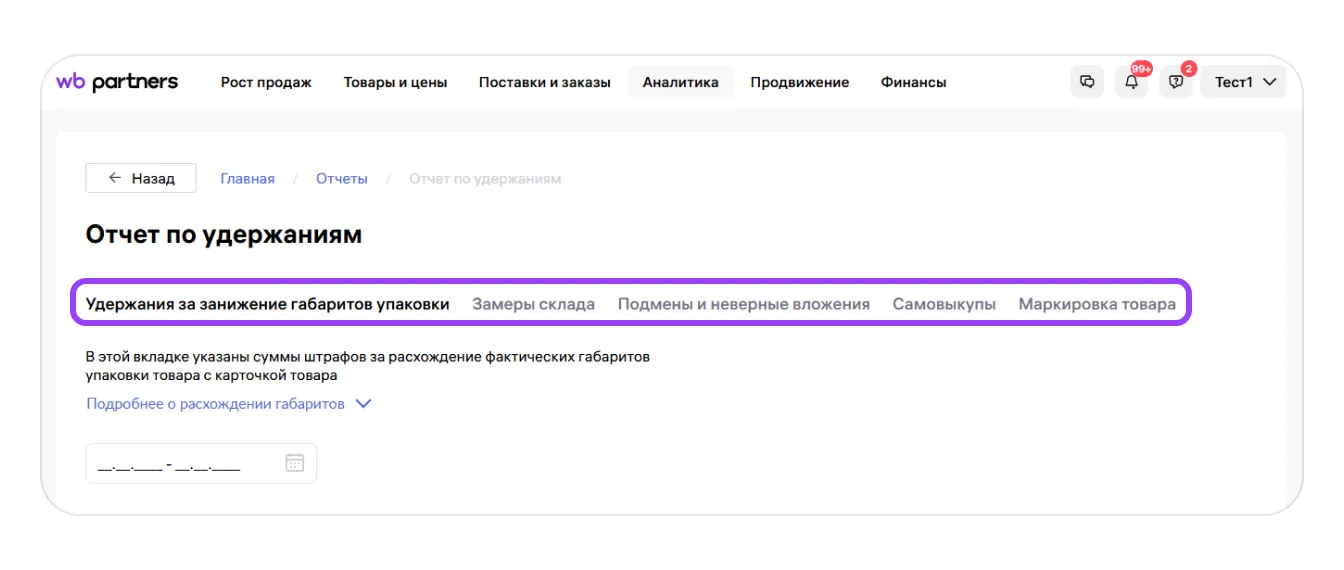Expand Подробнее о расхождении габаритов
Viewport: 1344px width, 570px height.
coord(228,404)
